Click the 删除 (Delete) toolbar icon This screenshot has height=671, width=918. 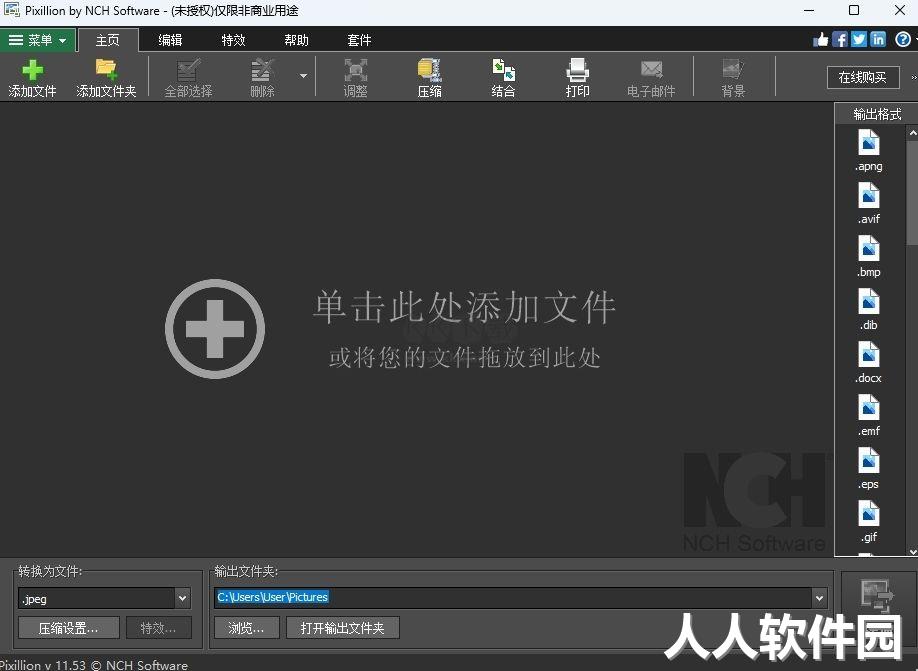[262, 77]
